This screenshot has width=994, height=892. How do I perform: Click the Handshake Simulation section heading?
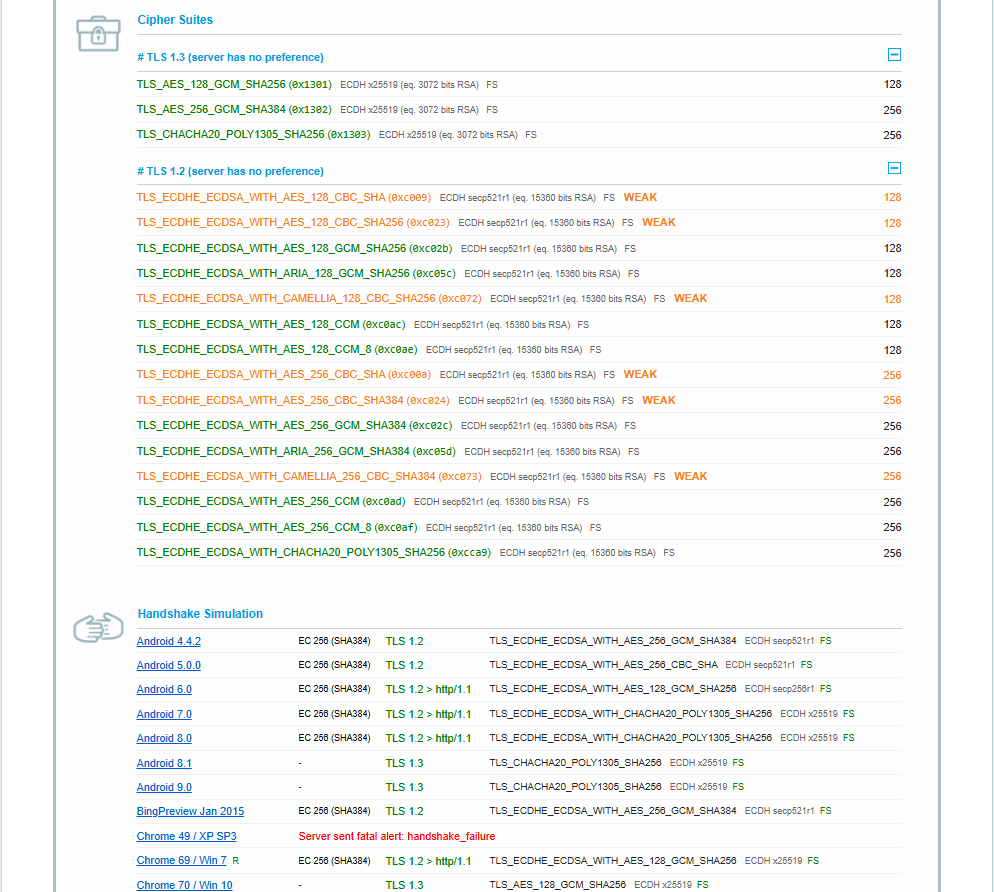click(x=200, y=613)
